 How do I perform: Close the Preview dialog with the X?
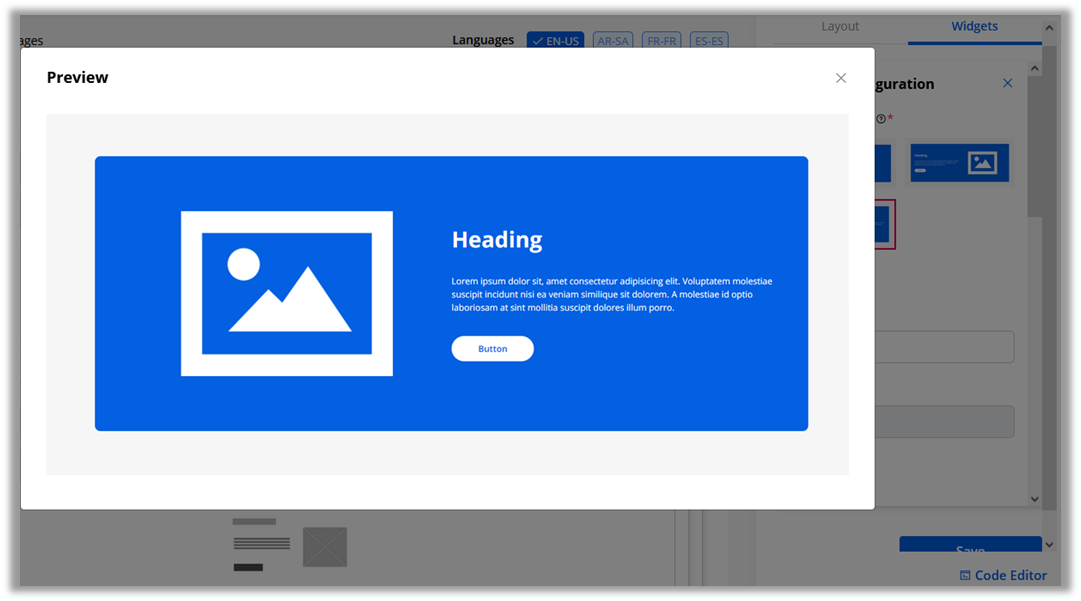(x=841, y=78)
